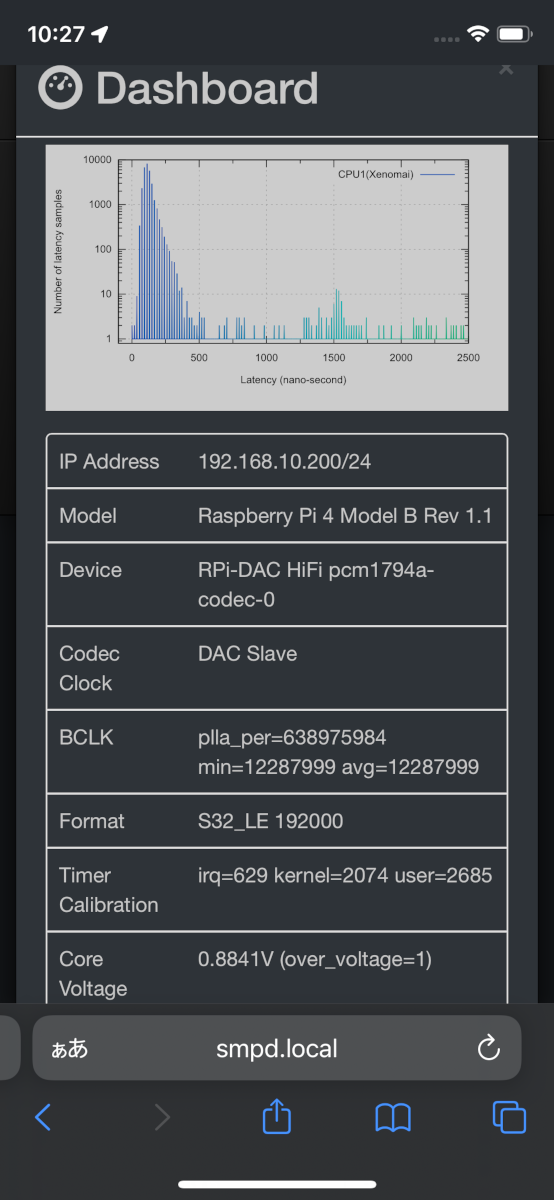Tap Safari forward arrow
The height and width of the screenshot is (1200, 554).
[162, 1117]
